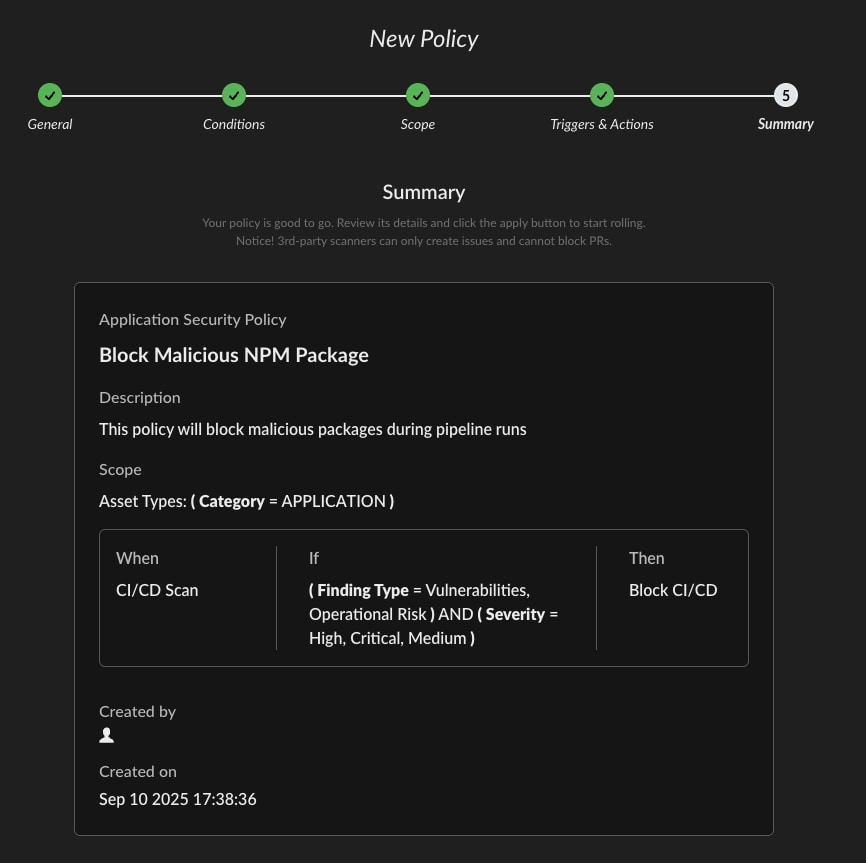Select the Triggers & Actions step label

coord(601,124)
